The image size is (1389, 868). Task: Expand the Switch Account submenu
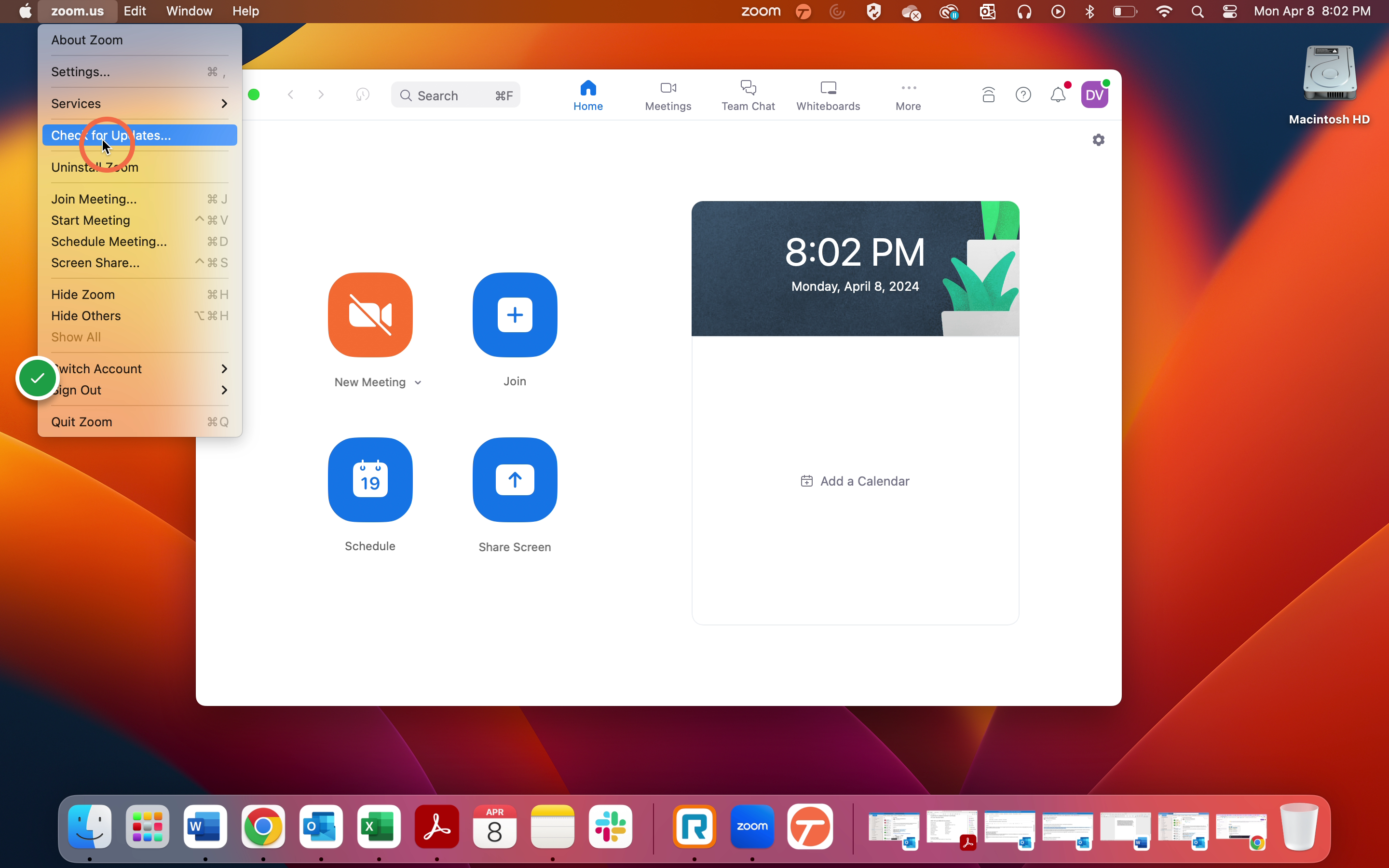(139, 368)
